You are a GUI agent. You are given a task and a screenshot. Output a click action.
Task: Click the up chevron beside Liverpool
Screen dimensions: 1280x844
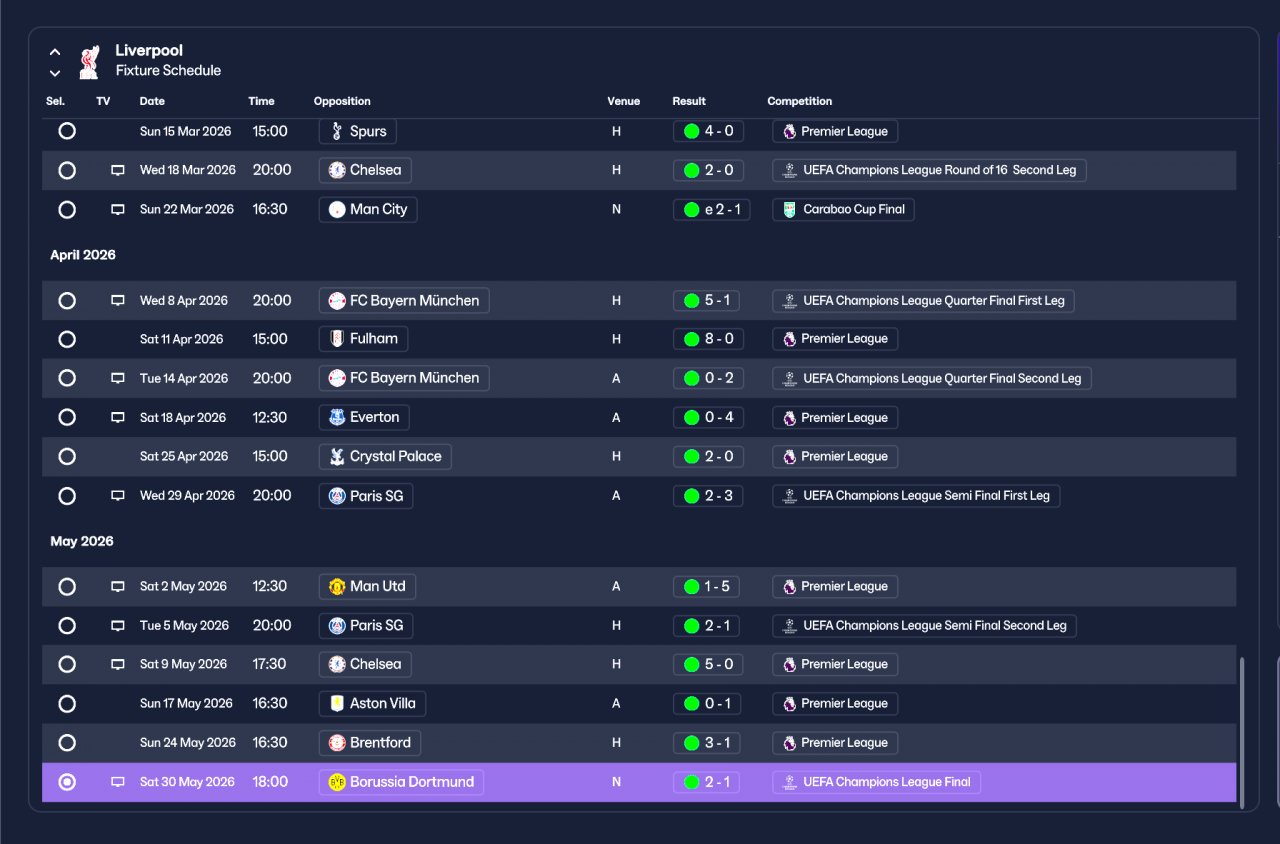55,52
